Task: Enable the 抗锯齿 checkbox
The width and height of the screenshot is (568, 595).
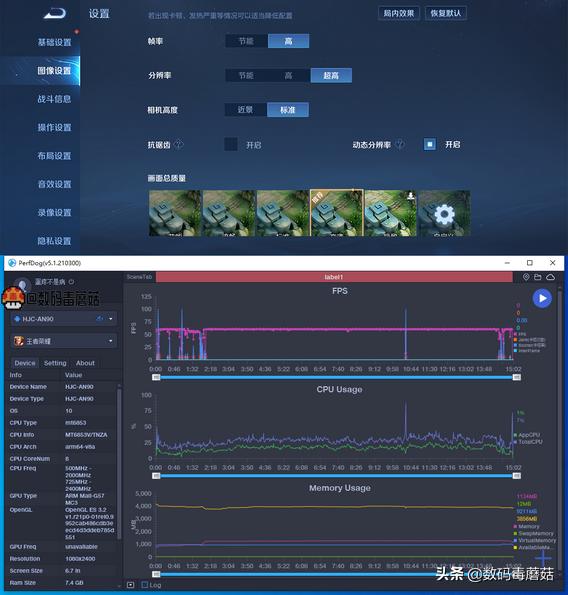Action: coord(231,144)
